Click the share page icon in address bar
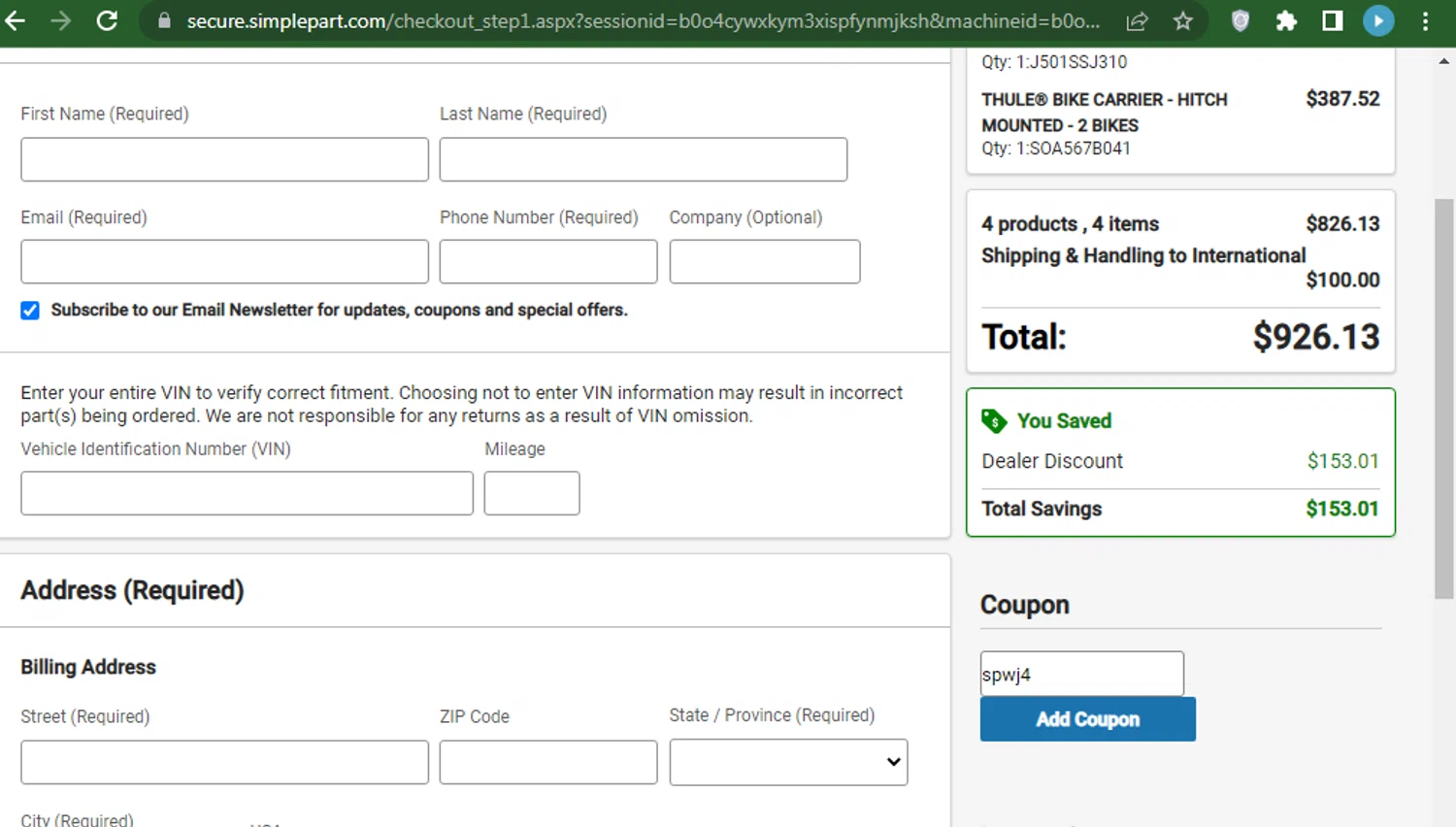1456x827 pixels. tap(1137, 20)
